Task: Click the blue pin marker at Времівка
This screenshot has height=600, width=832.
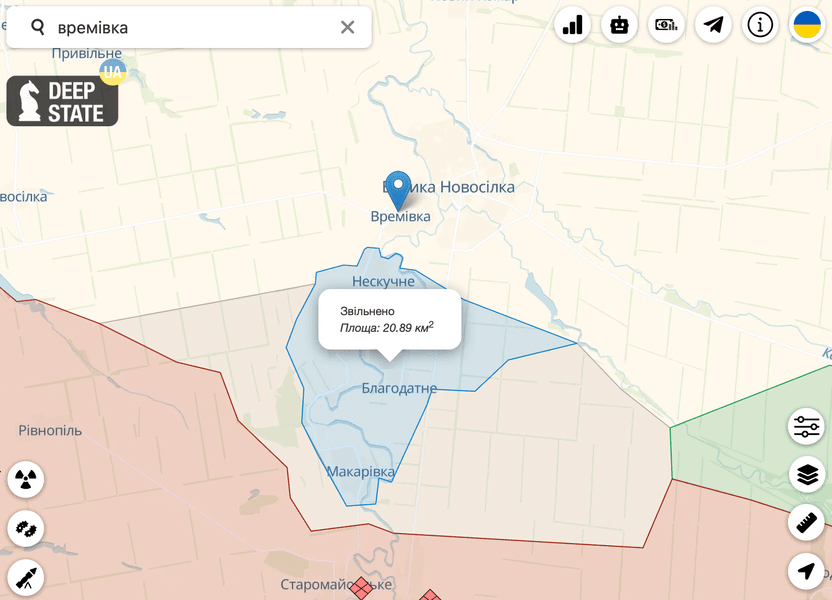Action: [x=399, y=188]
